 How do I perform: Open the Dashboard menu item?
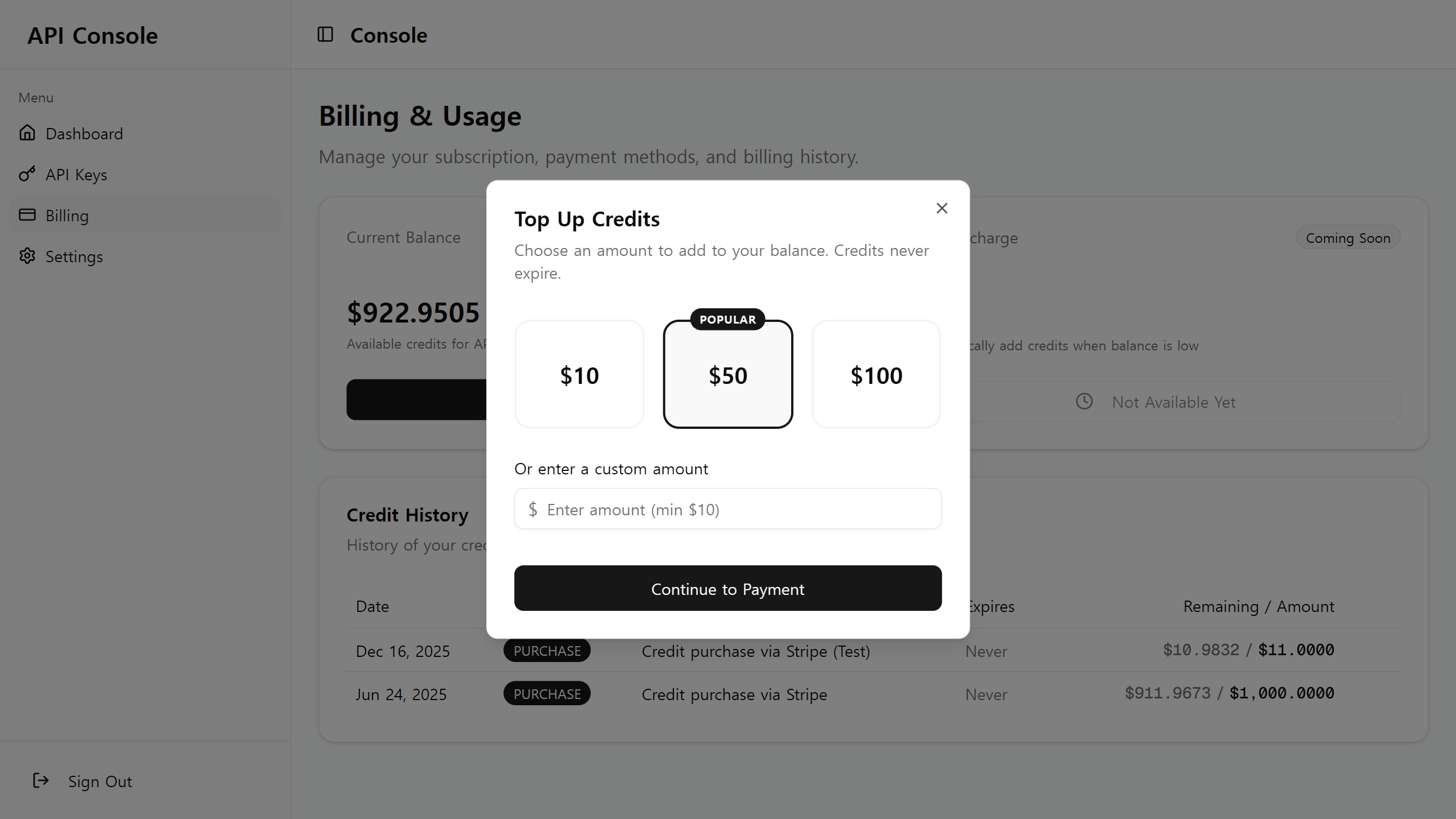(x=84, y=134)
